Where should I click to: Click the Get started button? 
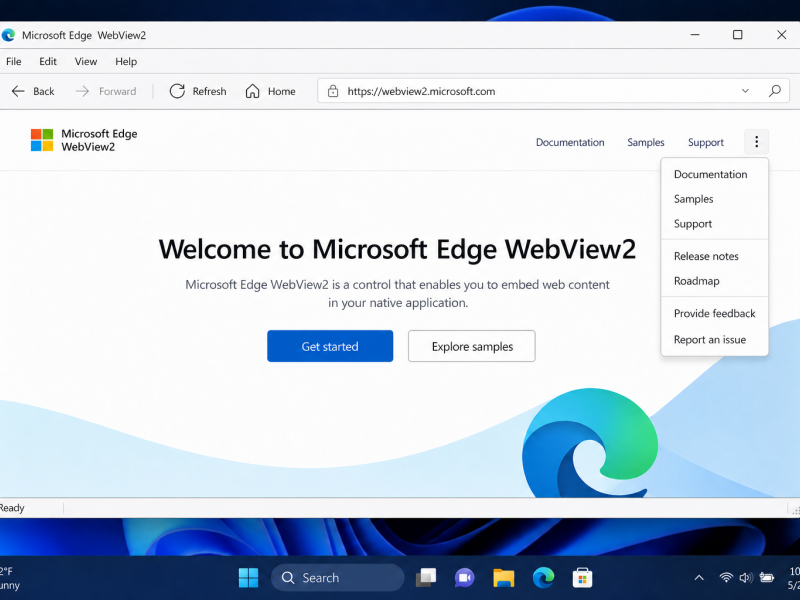pos(330,346)
